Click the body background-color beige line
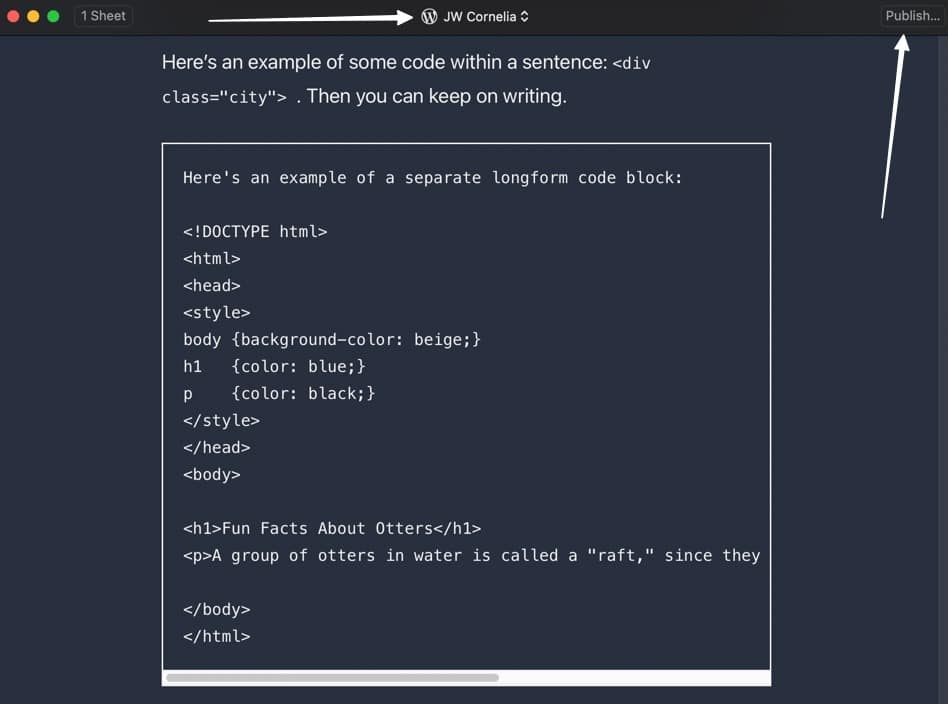The height and width of the screenshot is (704, 948). (332, 340)
